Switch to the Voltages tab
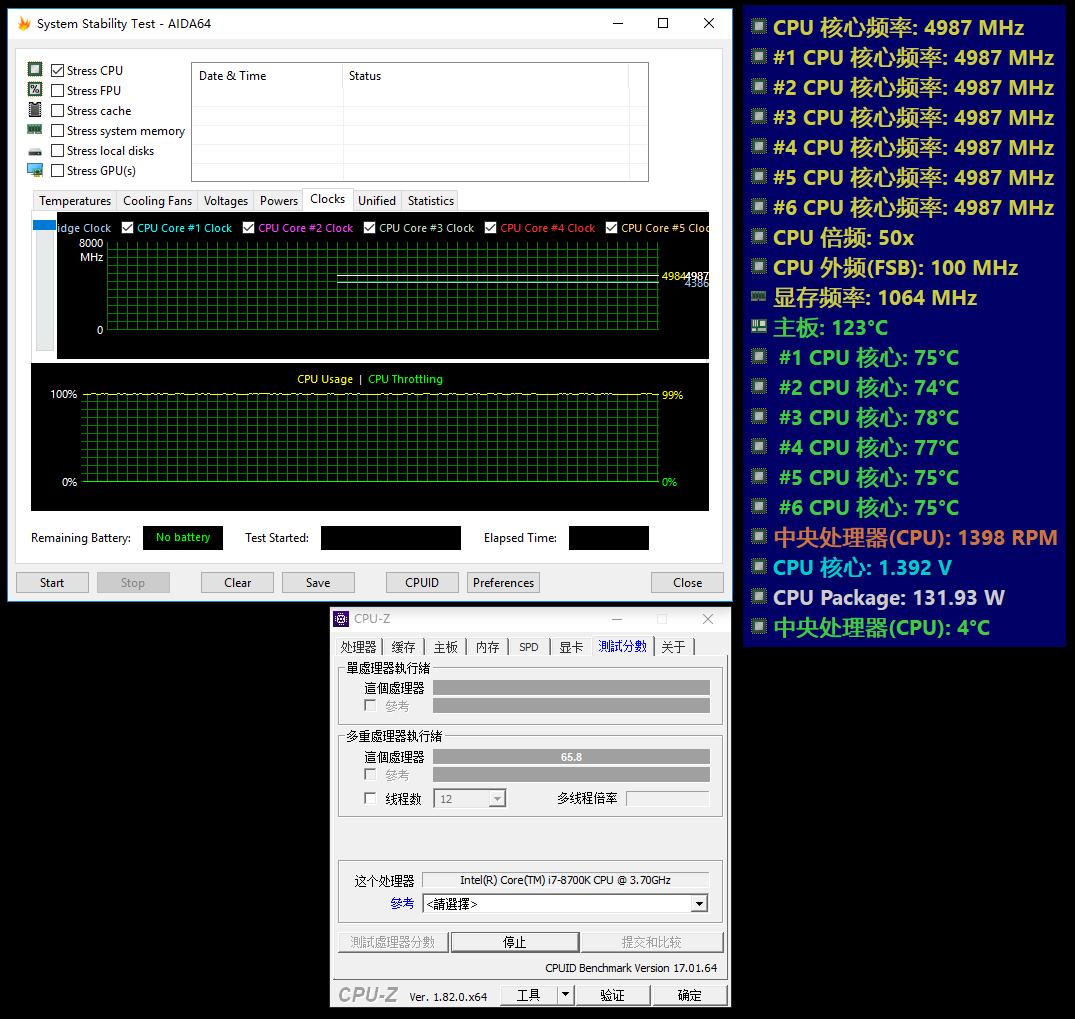 tap(226, 201)
